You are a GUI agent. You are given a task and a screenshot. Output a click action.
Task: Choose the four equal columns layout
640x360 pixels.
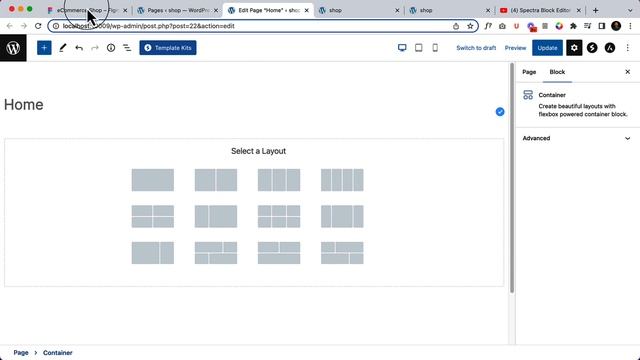pos(342,180)
